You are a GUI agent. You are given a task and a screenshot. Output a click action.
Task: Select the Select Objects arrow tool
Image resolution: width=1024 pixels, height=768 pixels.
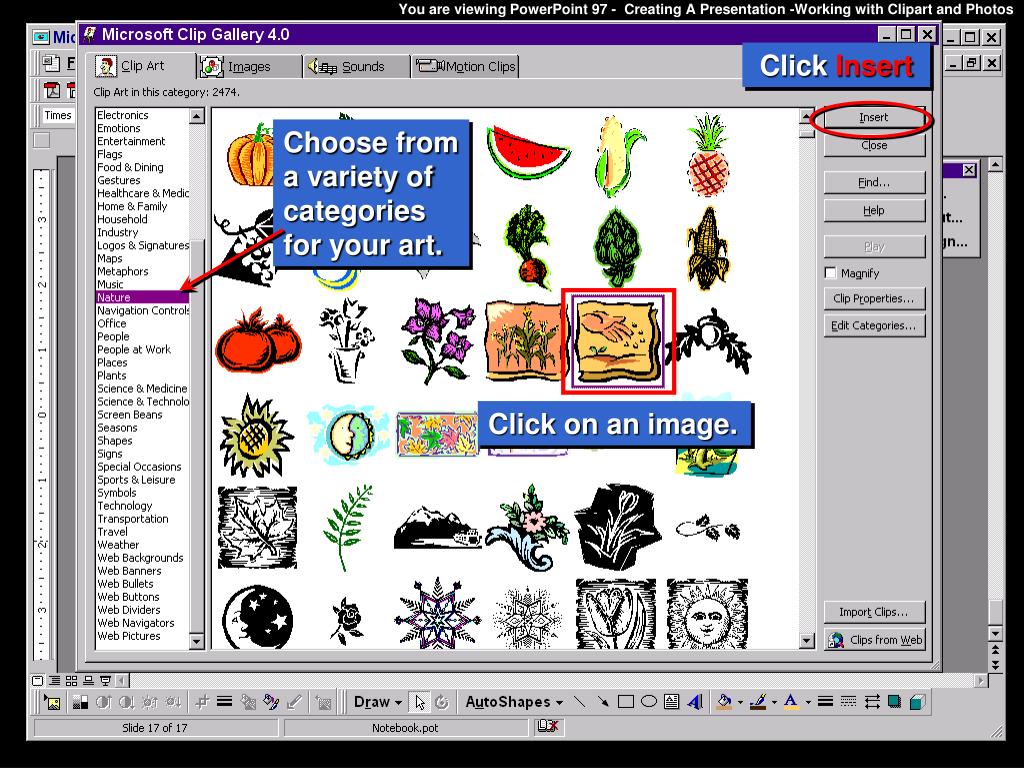[420, 703]
